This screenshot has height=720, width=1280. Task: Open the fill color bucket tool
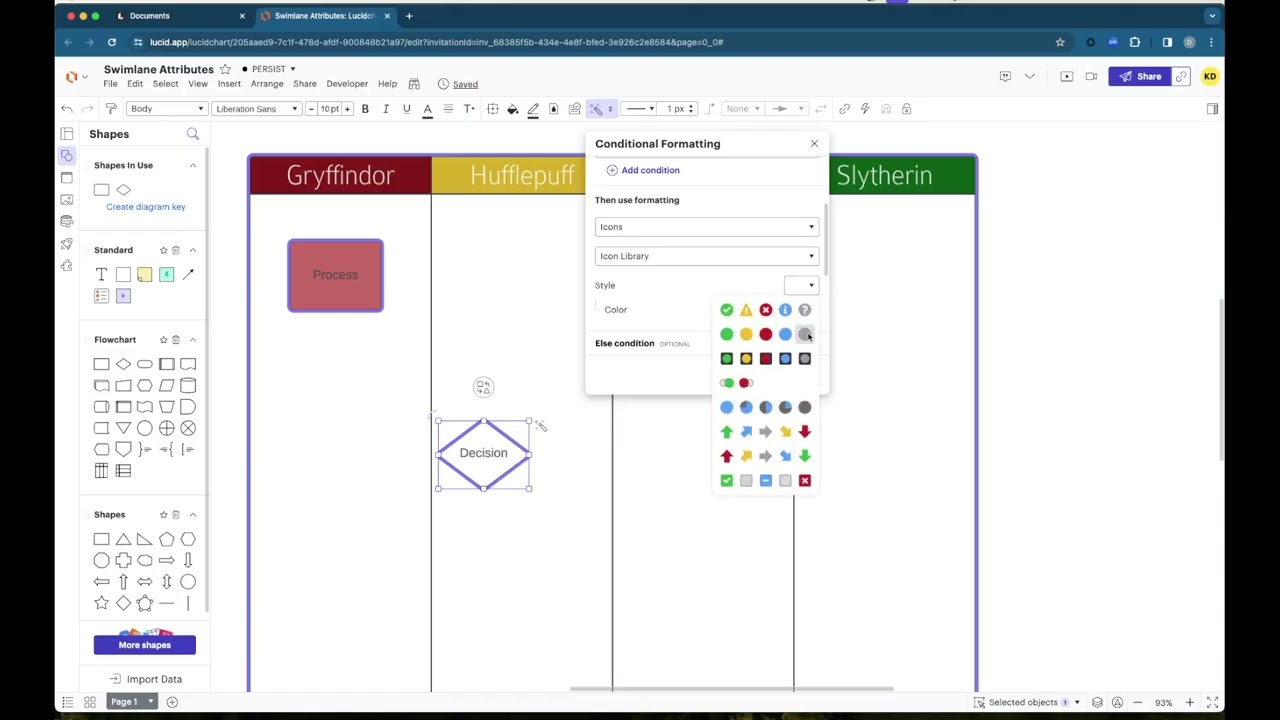(x=513, y=109)
